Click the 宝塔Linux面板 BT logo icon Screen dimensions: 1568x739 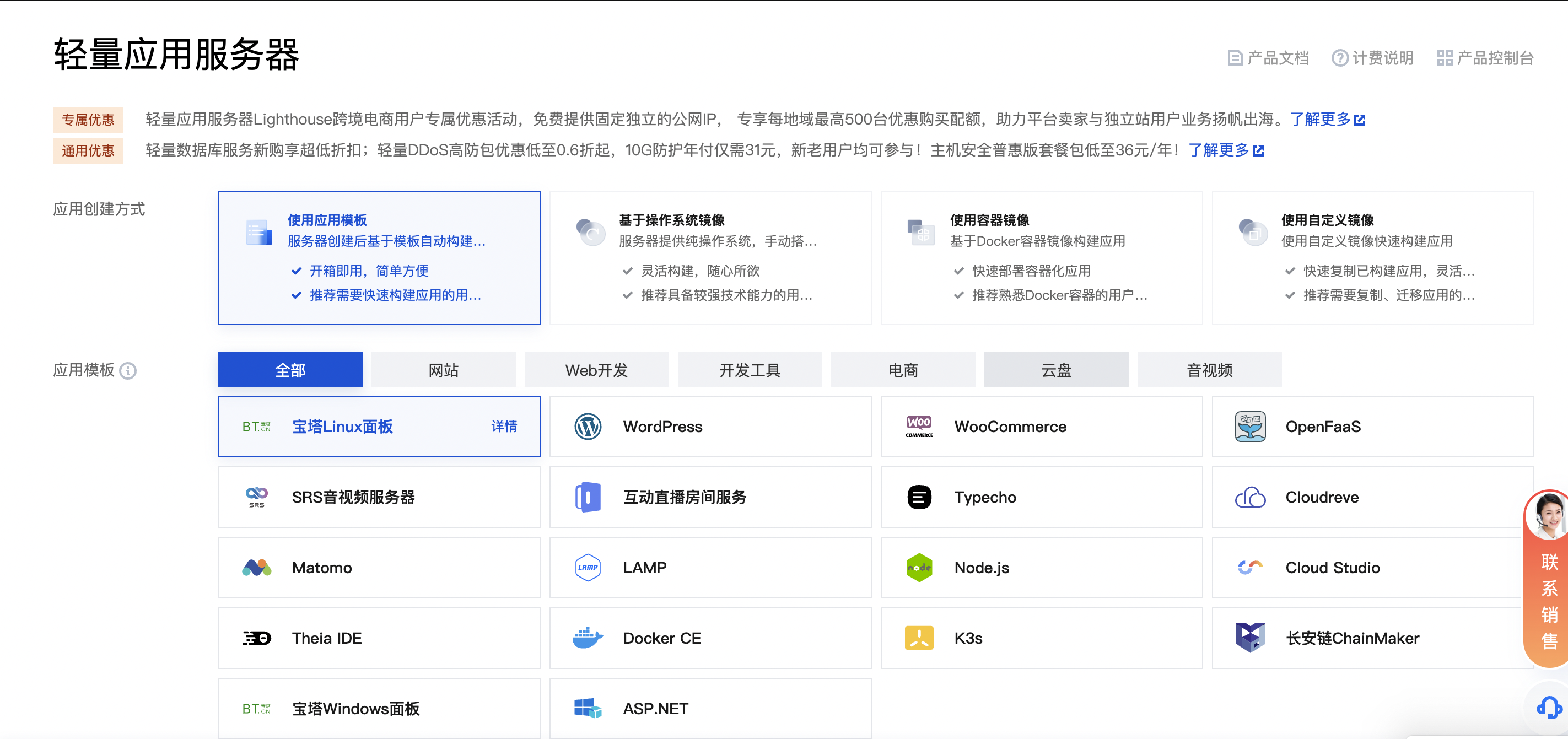coord(256,427)
